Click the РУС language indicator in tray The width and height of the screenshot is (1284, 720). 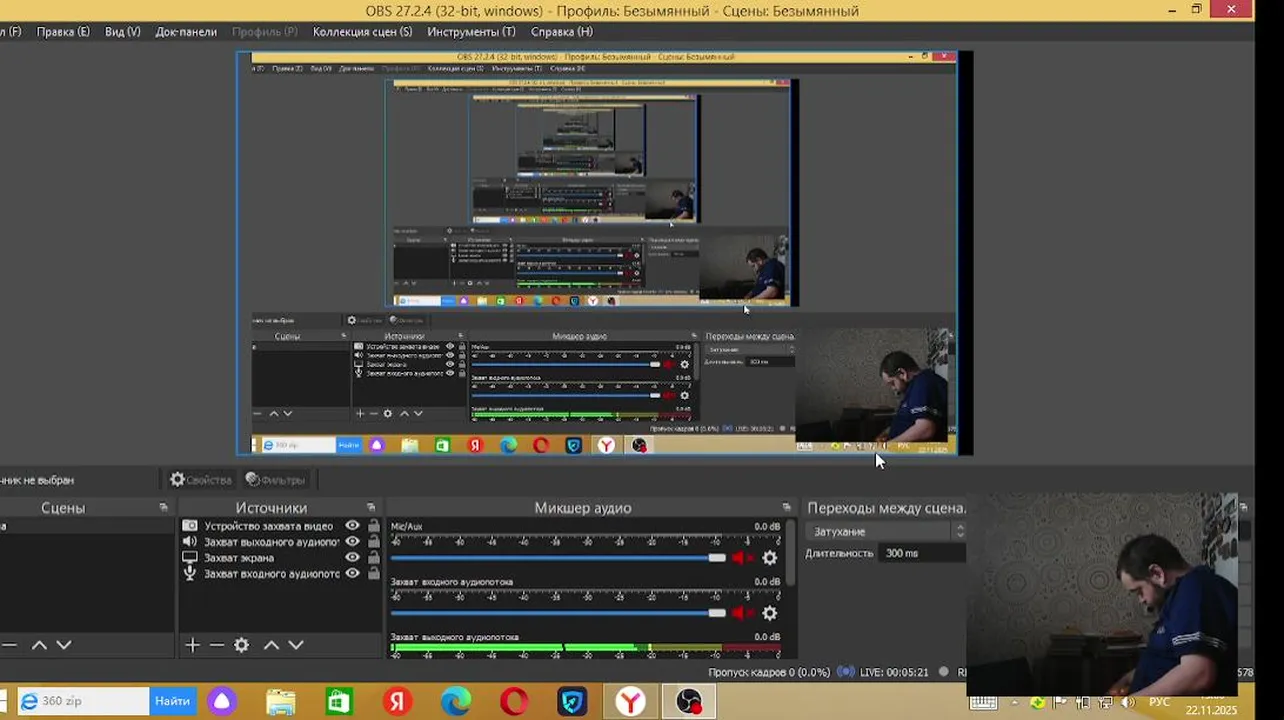point(1159,702)
